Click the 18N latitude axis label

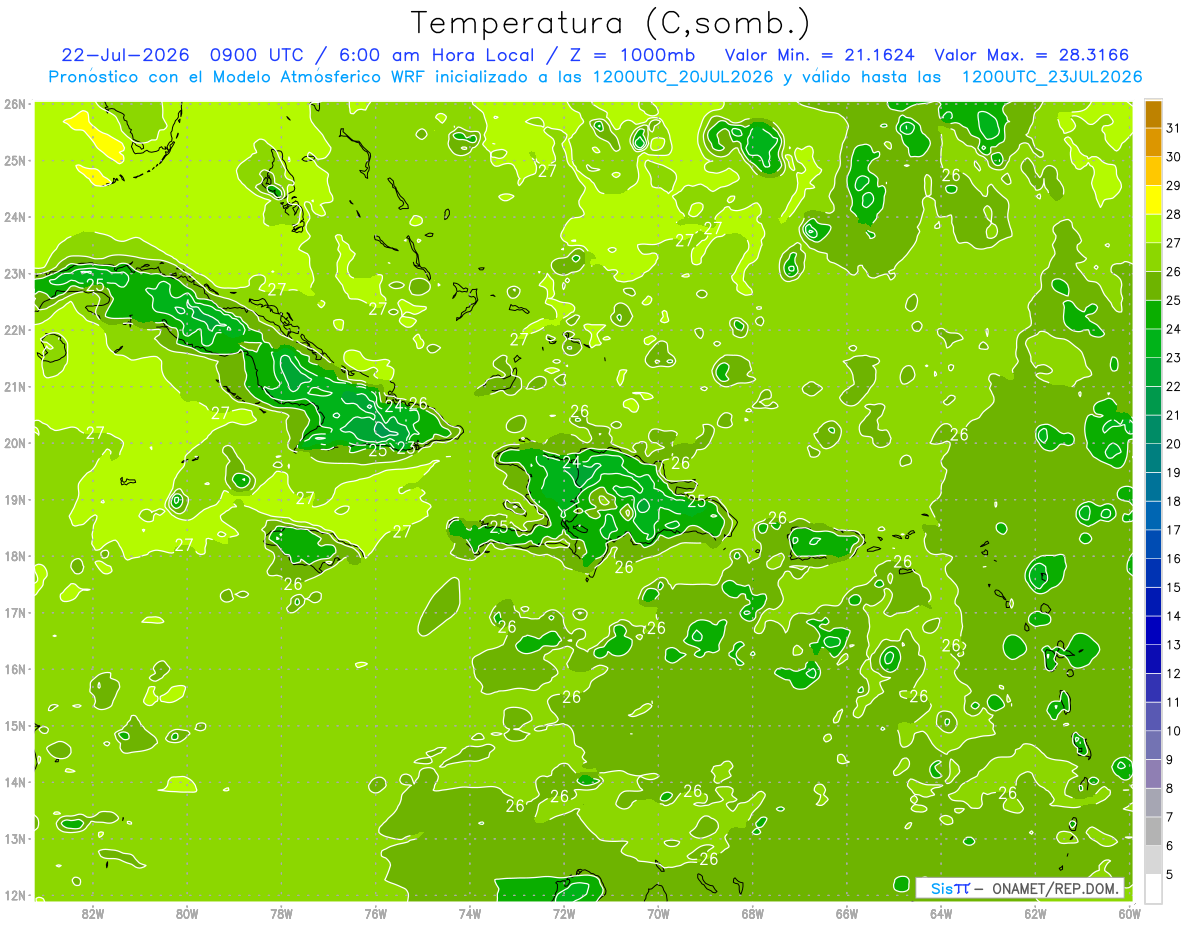point(15,555)
